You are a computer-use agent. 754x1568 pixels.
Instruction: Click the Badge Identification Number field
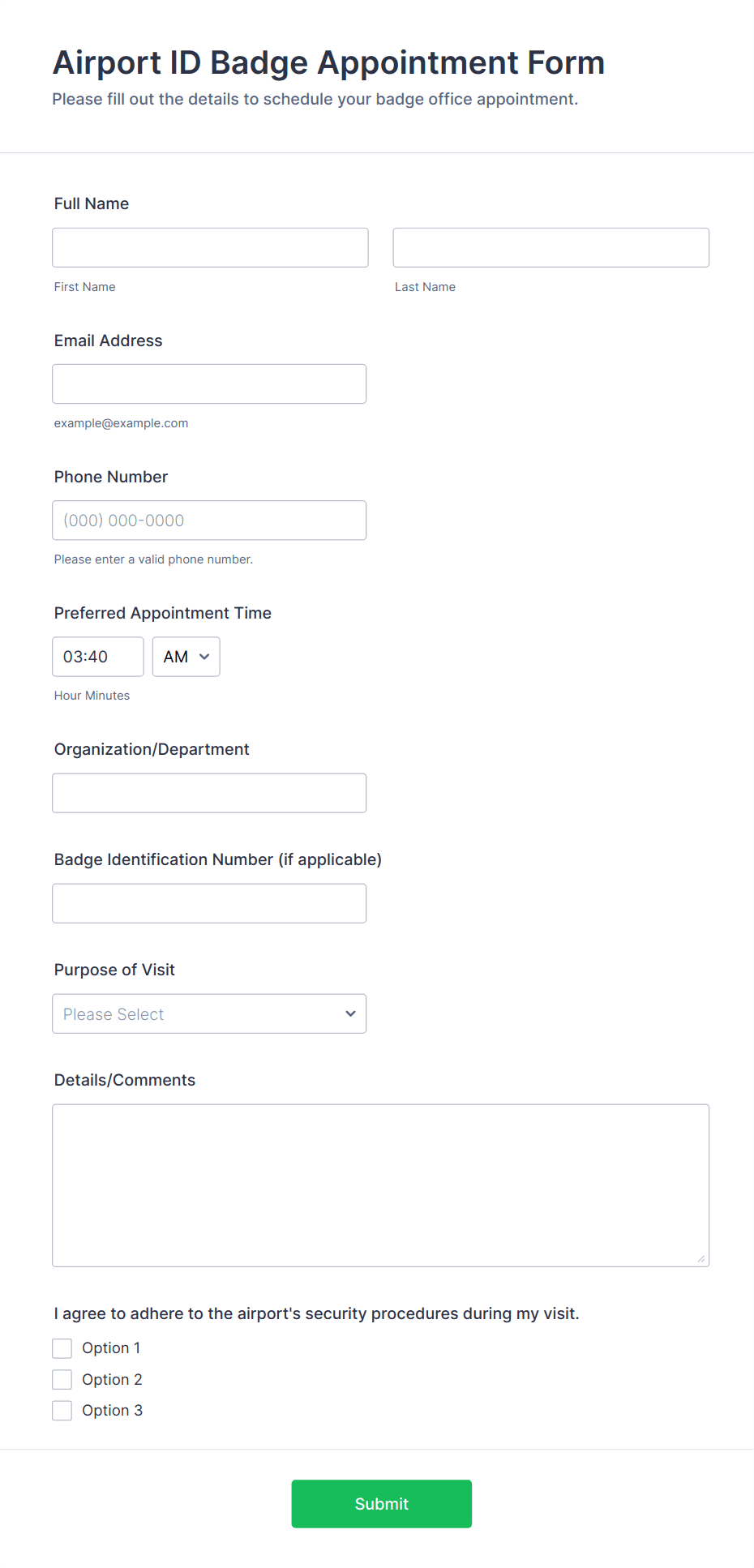point(209,903)
